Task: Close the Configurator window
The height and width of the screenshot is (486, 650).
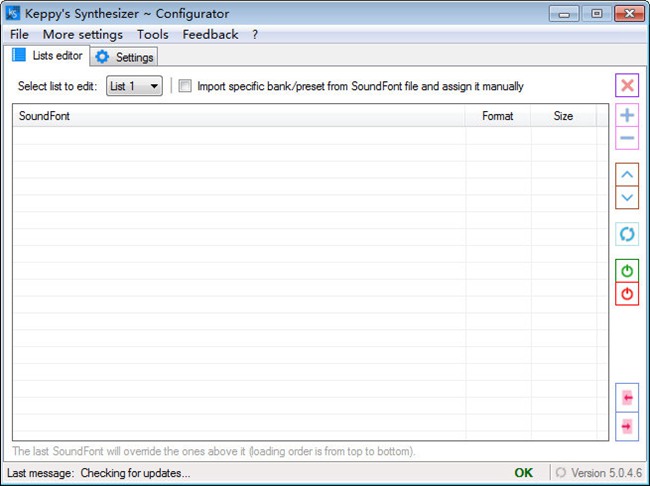Action: [x=629, y=14]
